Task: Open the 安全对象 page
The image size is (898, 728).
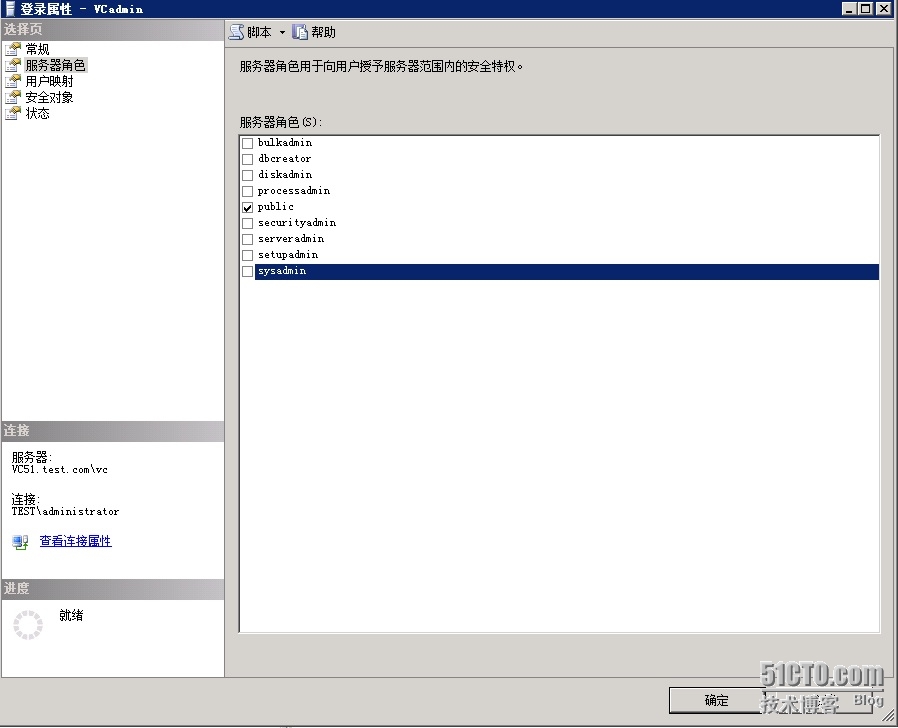Action: point(49,97)
